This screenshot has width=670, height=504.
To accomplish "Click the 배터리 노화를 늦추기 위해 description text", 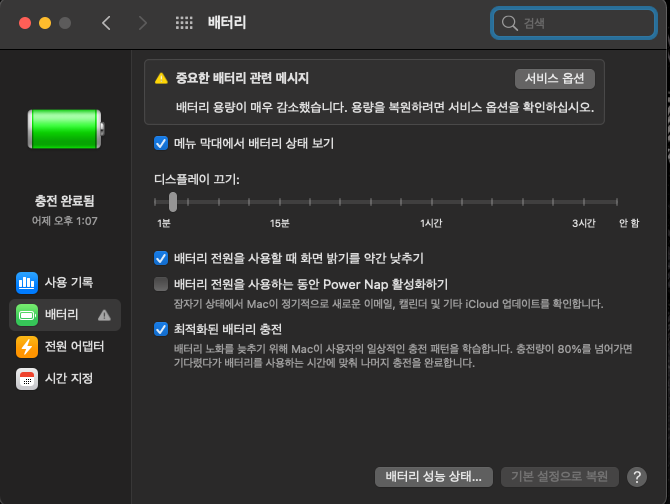I will click(403, 356).
